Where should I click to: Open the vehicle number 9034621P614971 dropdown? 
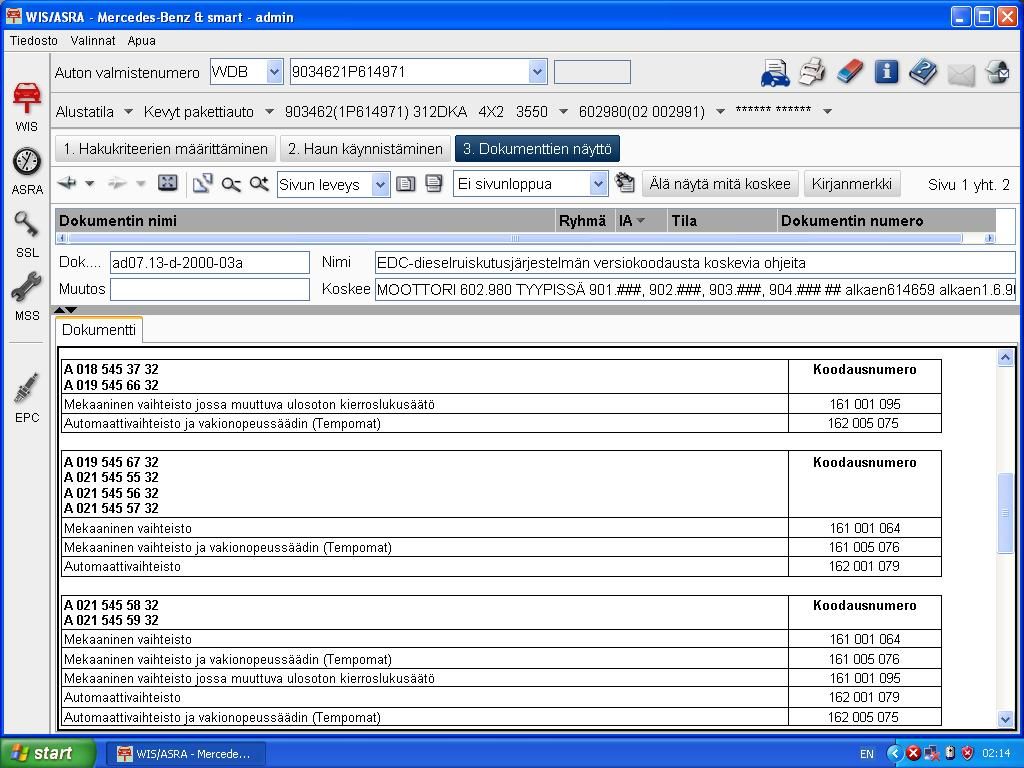click(x=537, y=72)
